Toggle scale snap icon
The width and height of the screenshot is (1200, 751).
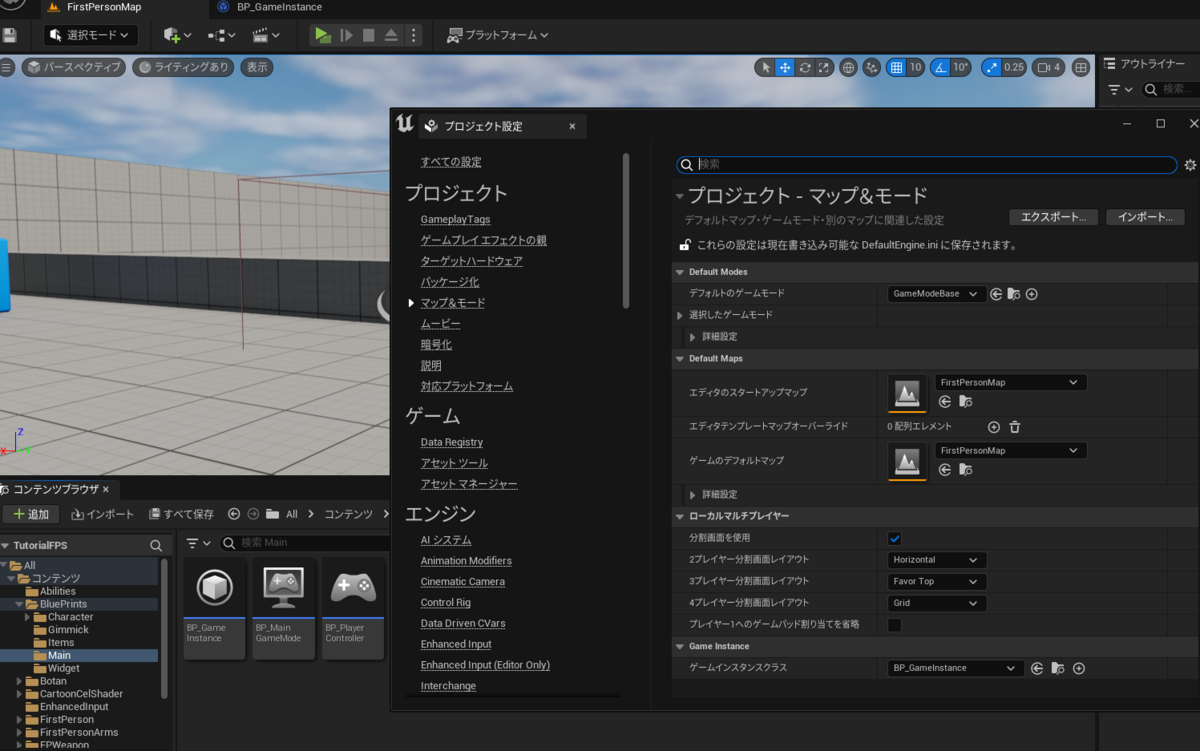(991, 67)
